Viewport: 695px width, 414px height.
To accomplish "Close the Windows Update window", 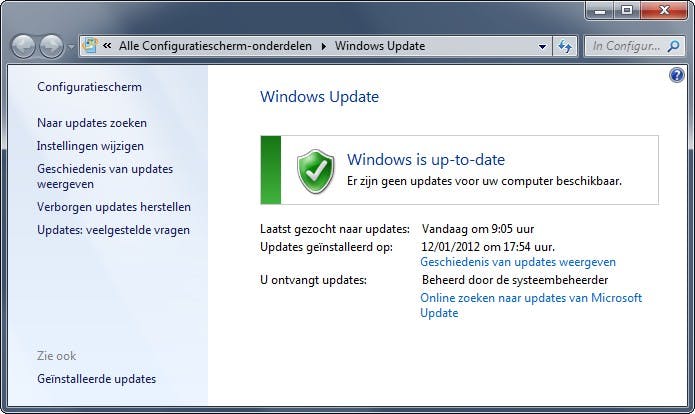I will [664, 10].
